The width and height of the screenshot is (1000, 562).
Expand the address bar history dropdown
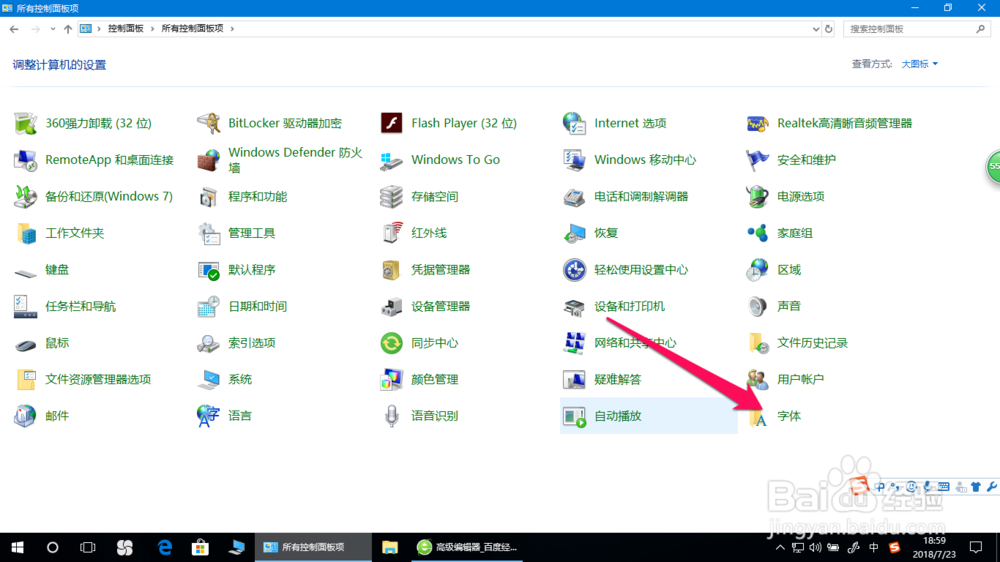(816, 29)
